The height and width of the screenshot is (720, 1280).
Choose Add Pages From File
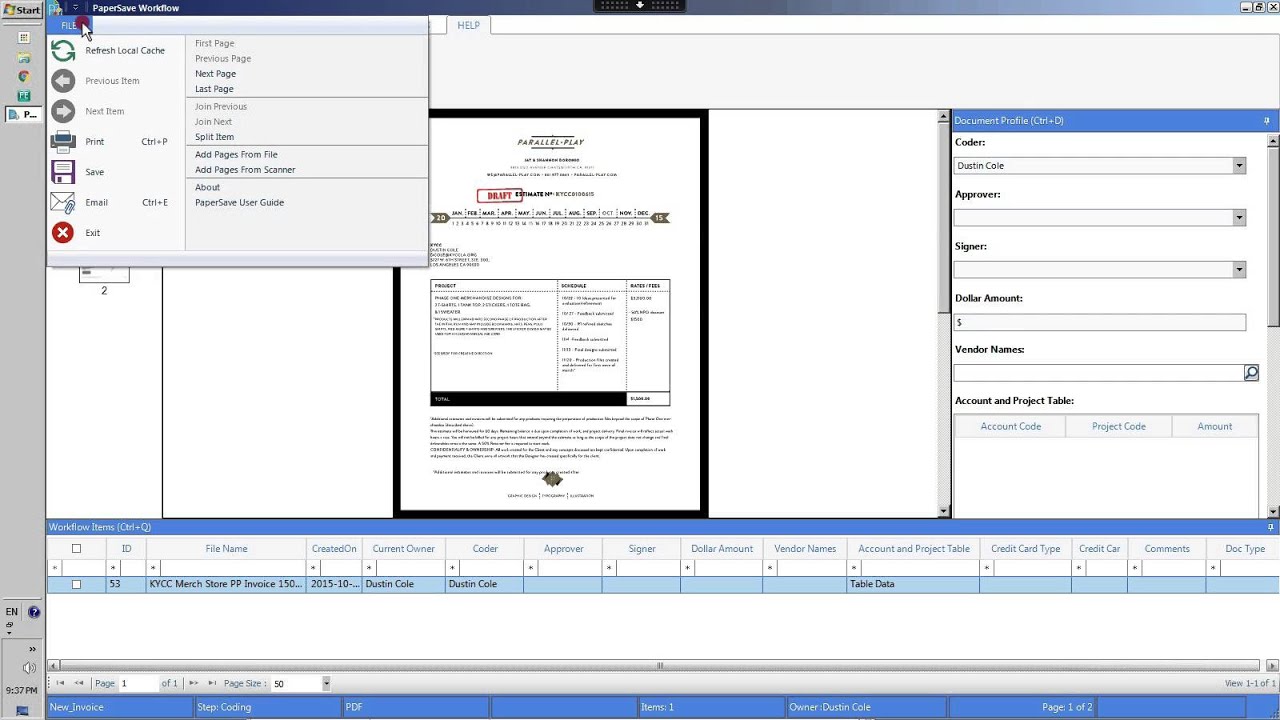point(236,155)
